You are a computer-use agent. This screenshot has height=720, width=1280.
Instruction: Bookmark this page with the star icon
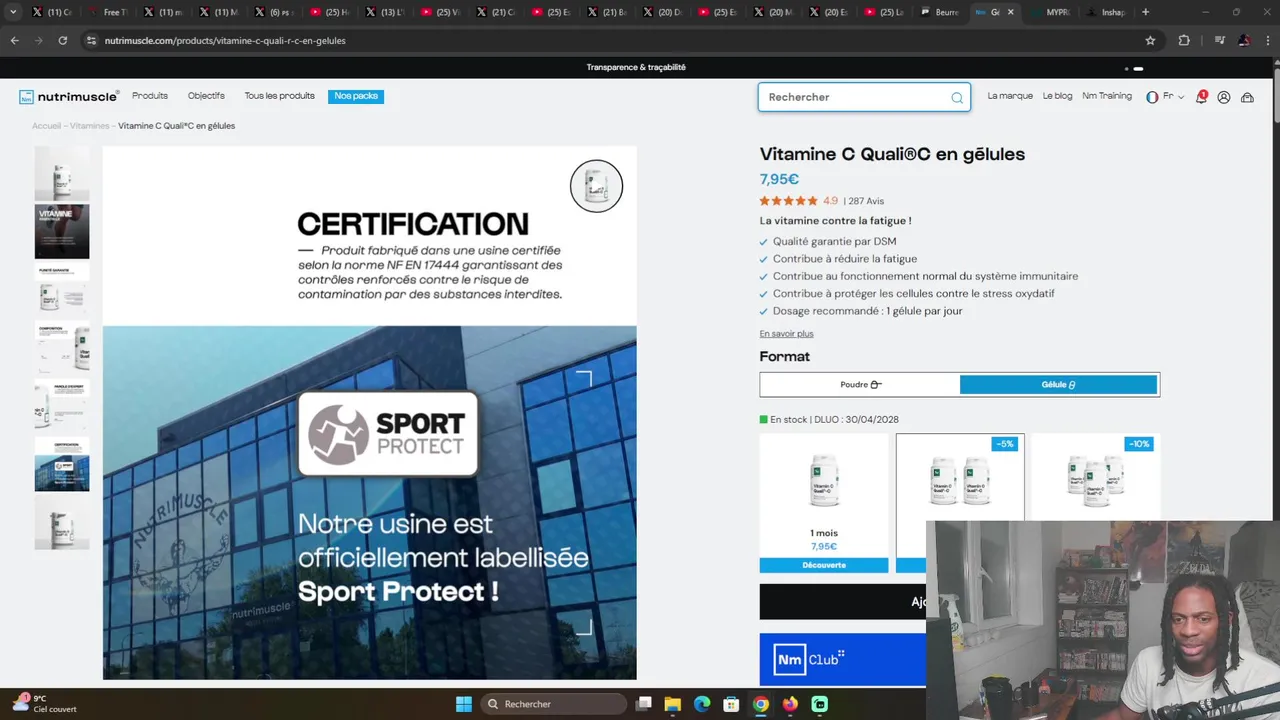tap(1150, 40)
